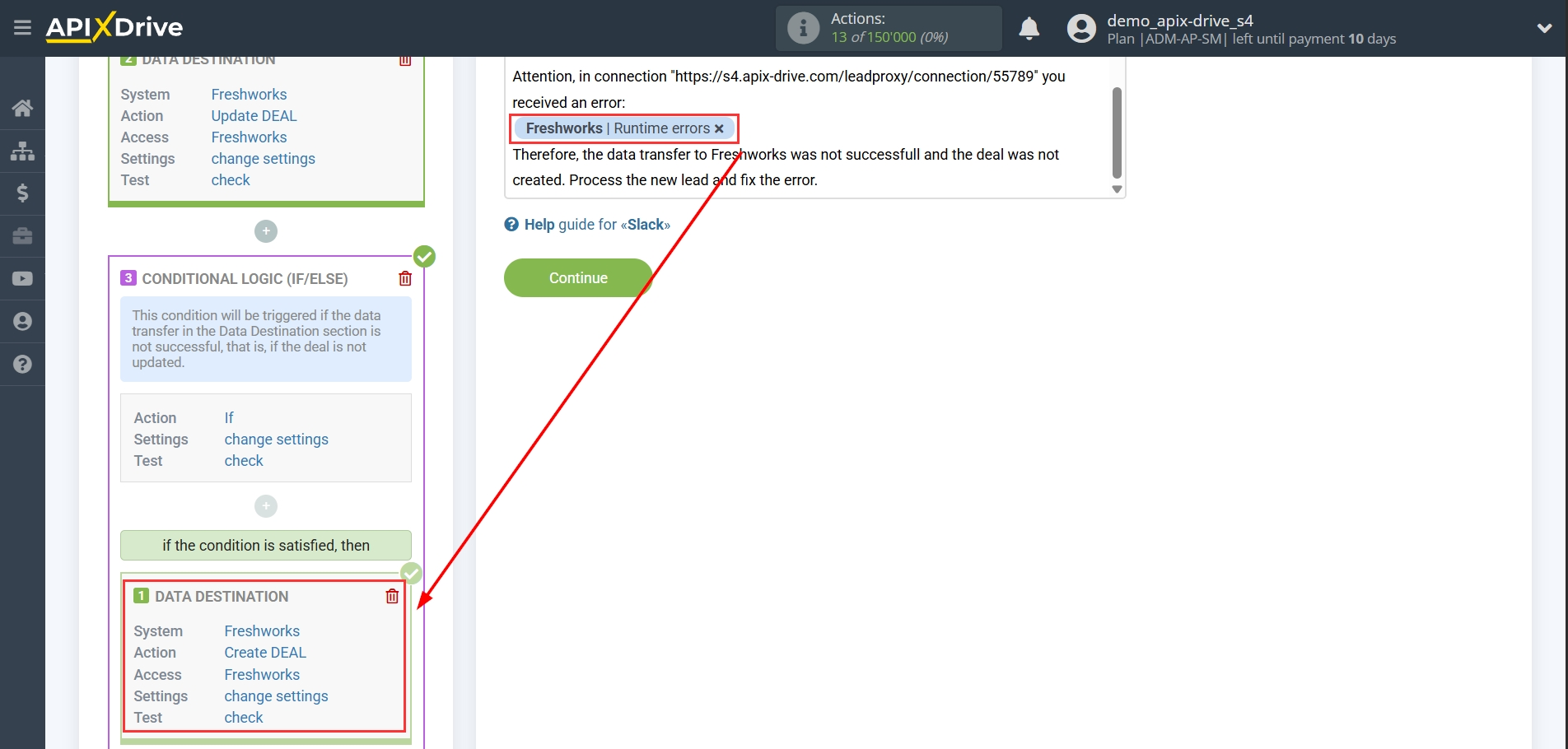Viewport: 1568px width, 749px height.
Task: Click the condition description note
Action: point(266,339)
